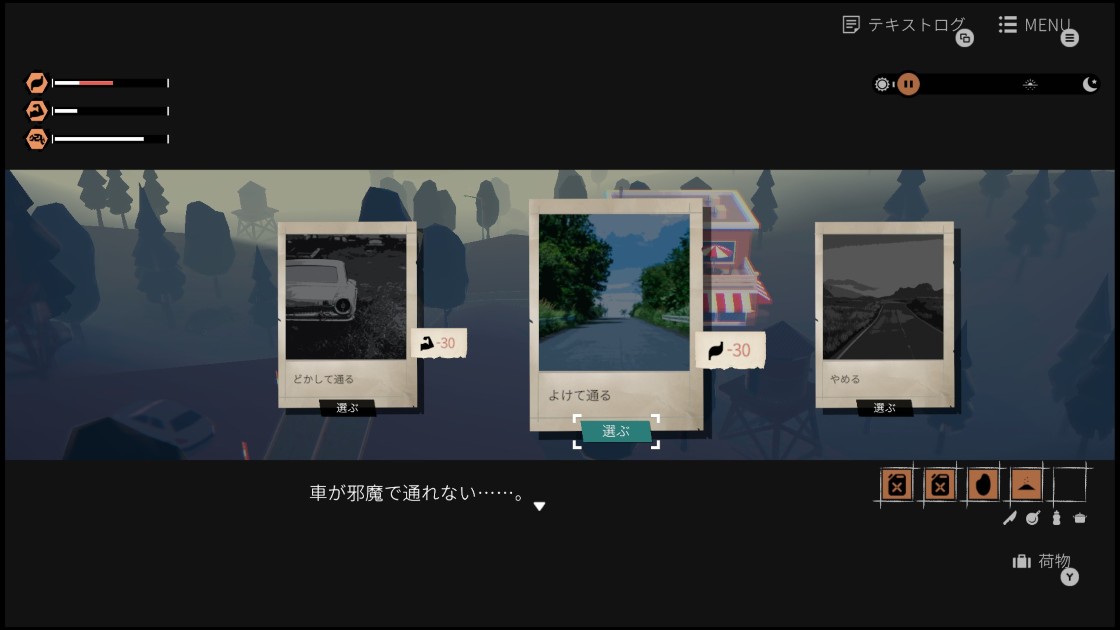Click the Y button prompt badge

click(1069, 577)
